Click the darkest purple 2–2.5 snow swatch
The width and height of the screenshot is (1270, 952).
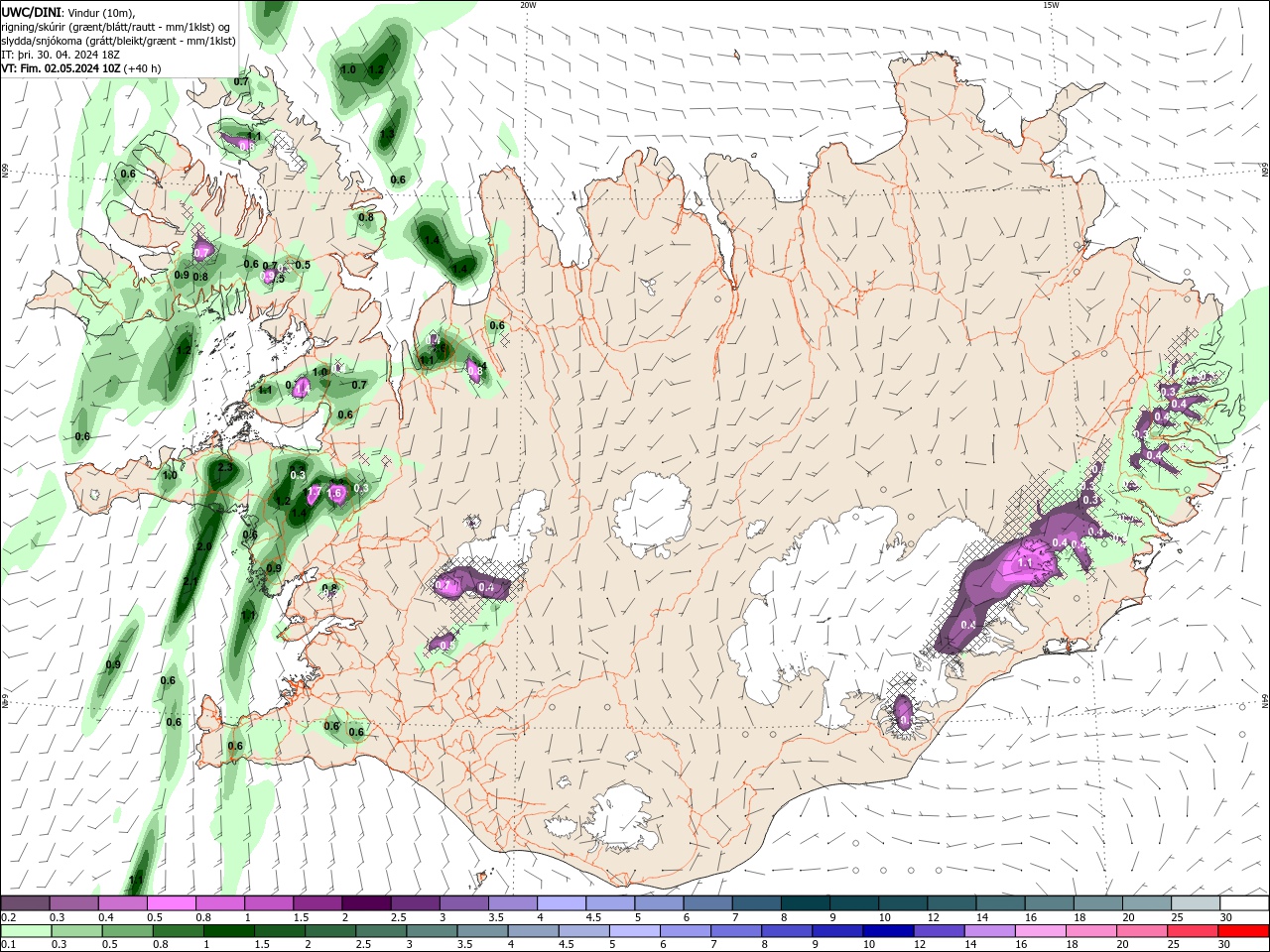[365, 903]
